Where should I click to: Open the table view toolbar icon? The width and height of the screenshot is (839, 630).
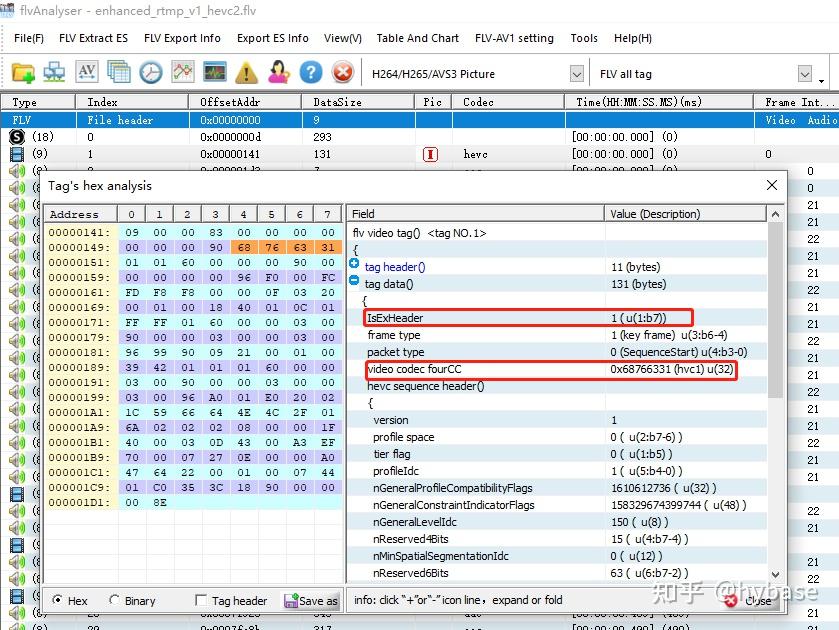[118, 73]
